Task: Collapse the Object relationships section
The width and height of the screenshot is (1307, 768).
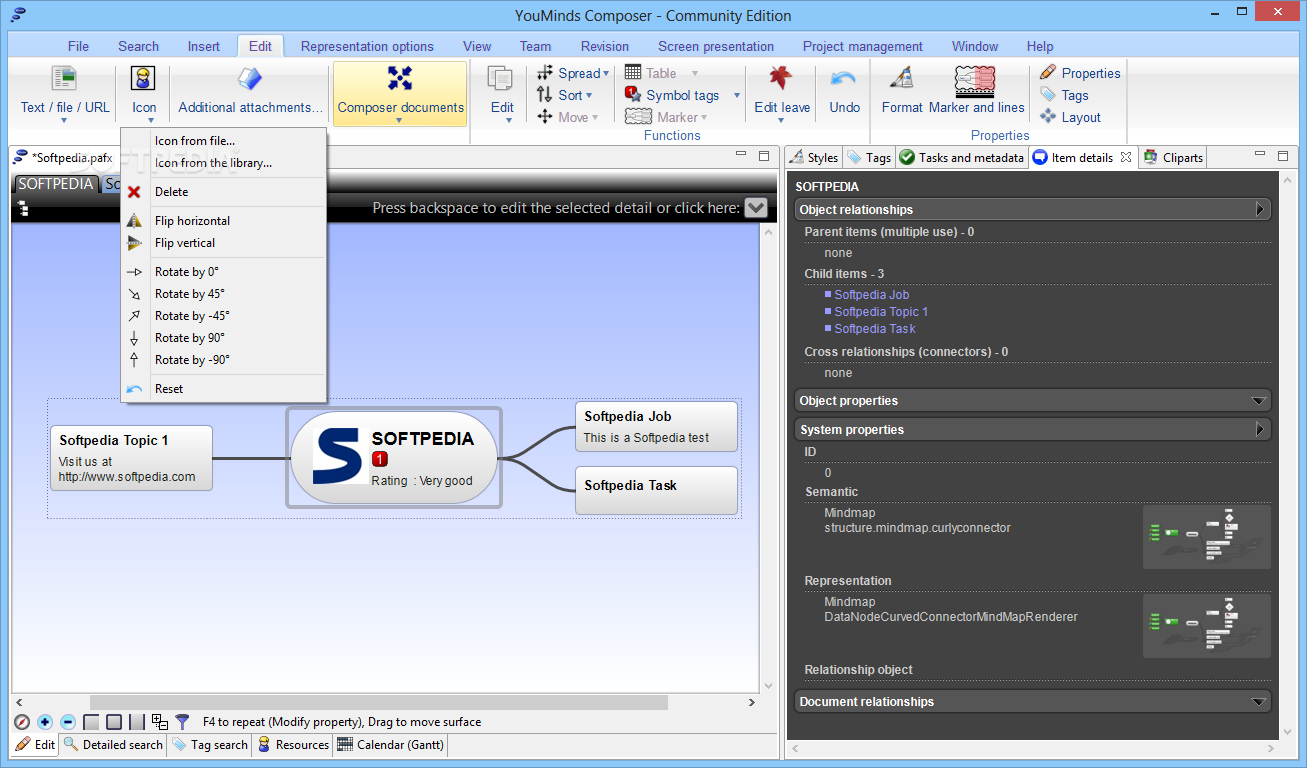Action: point(1261,209)
